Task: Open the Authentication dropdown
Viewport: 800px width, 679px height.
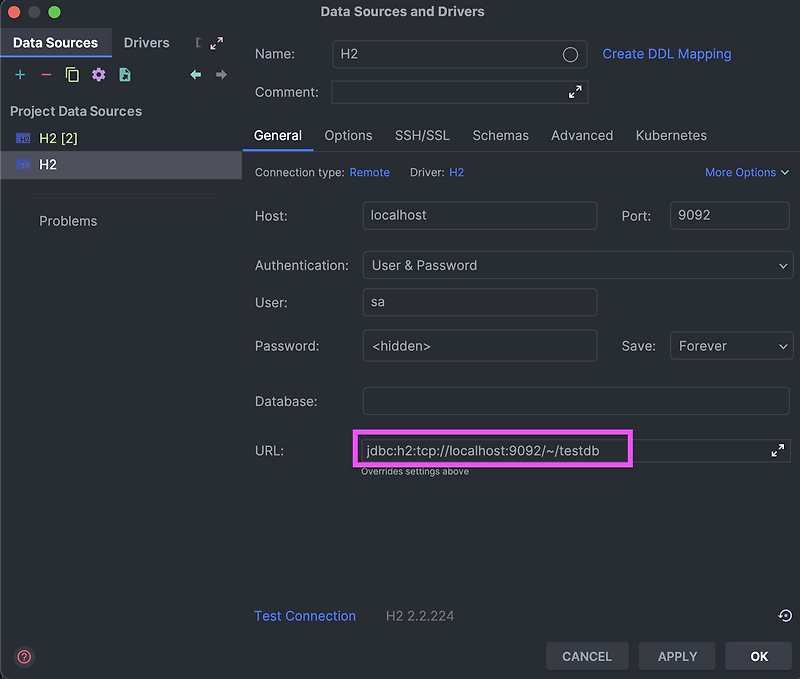Action: coord(578,265)
